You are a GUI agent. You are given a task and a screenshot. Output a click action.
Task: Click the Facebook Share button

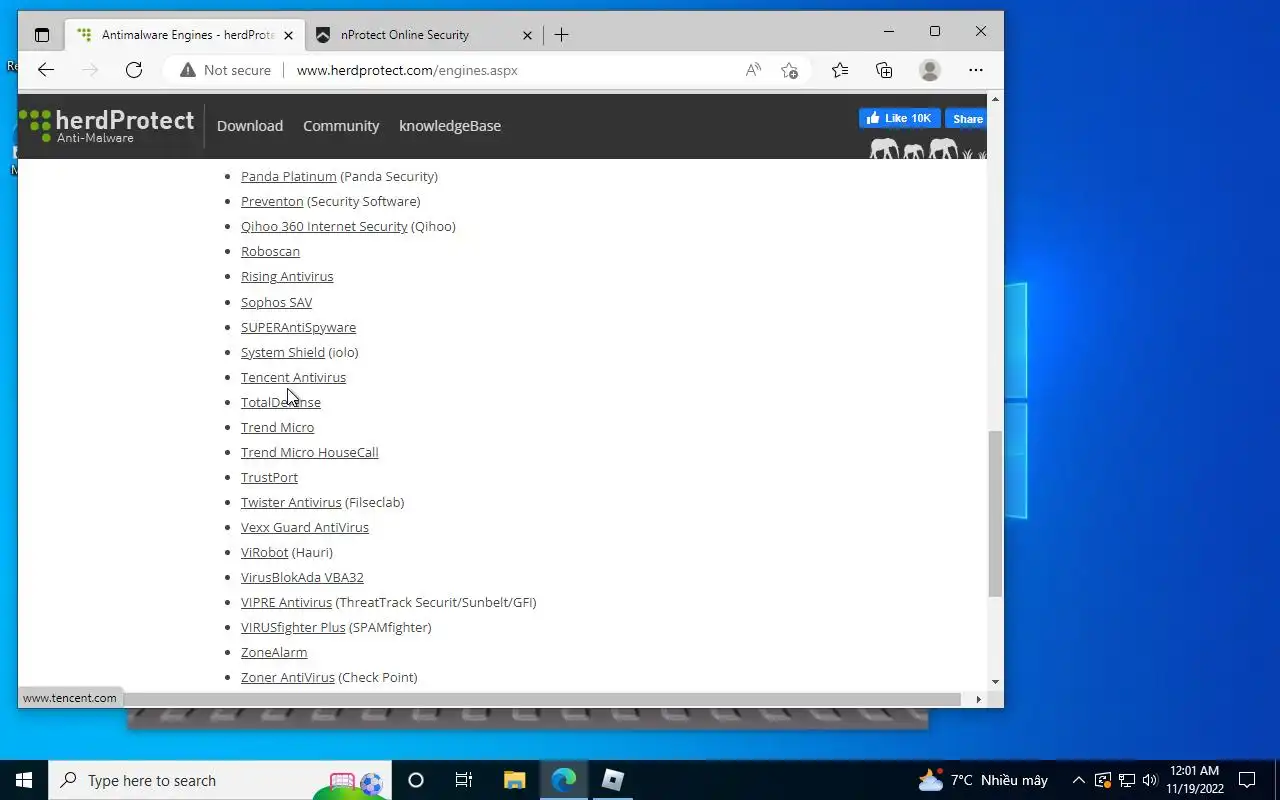pos(966,118)
